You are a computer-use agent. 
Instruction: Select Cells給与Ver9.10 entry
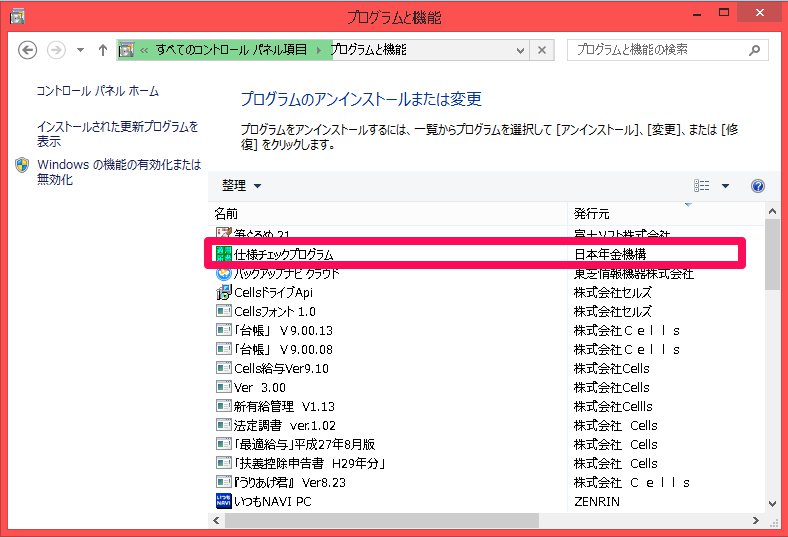coord(281,369)
